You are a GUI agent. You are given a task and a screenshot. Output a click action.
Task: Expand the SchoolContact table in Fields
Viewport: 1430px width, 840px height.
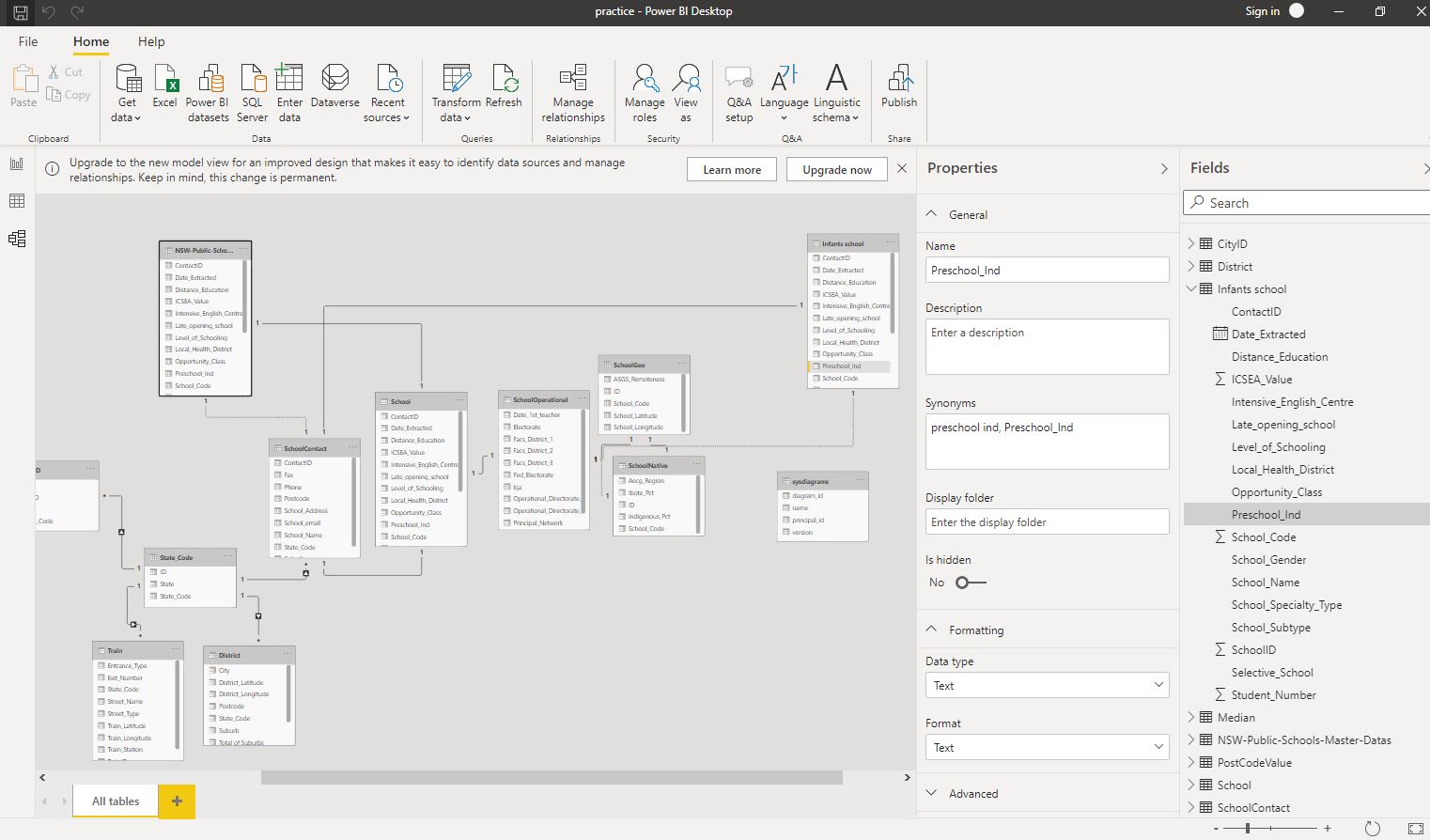[x=1191, y=807]
